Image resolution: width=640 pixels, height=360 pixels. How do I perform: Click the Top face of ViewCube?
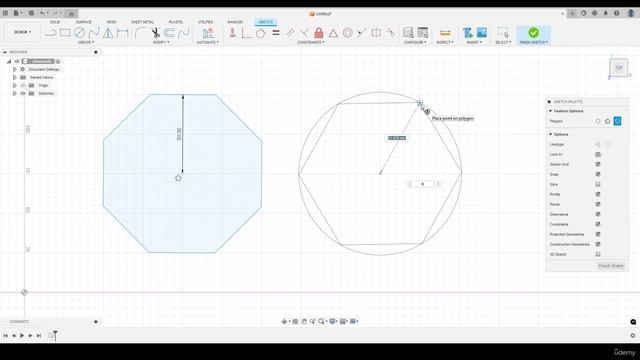click(x=619, y=68)
